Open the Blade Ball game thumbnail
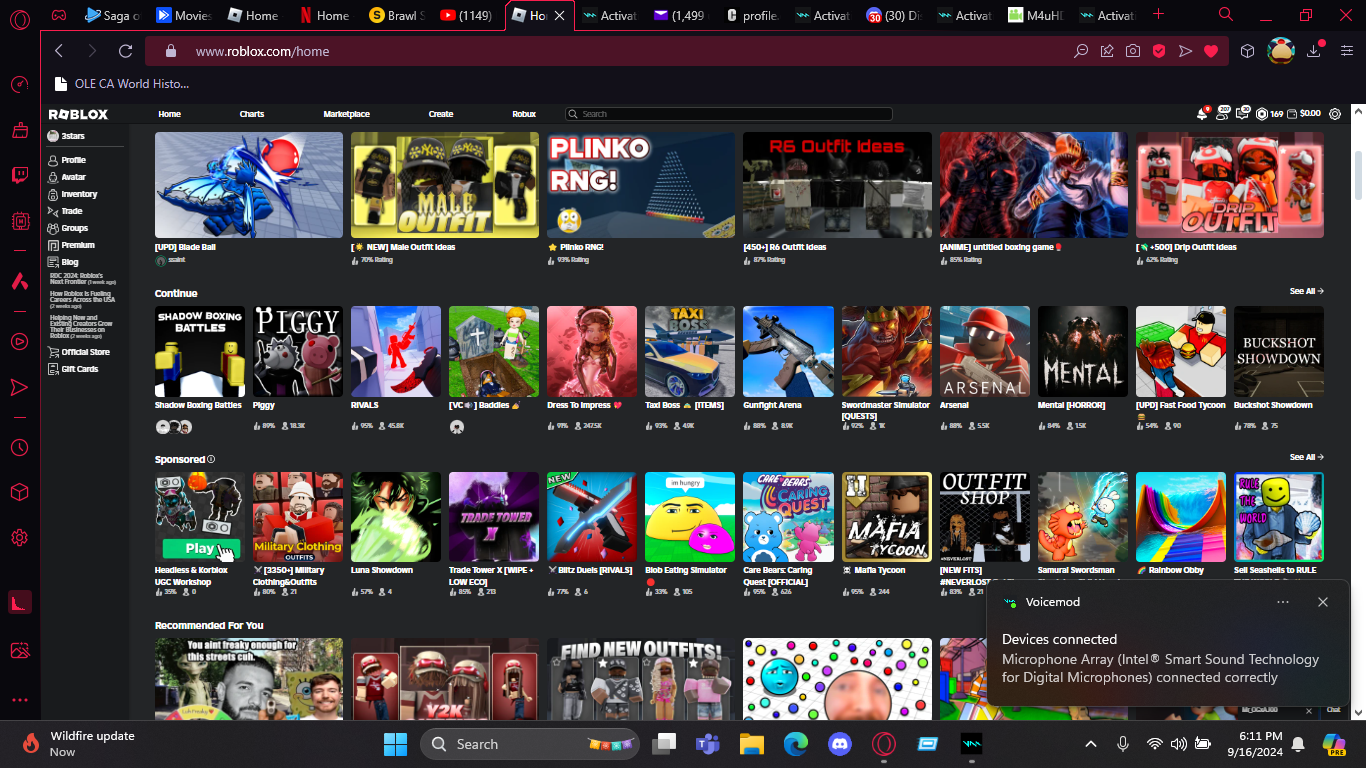The height and width of the screenshot is (768, 1366). 249,185
